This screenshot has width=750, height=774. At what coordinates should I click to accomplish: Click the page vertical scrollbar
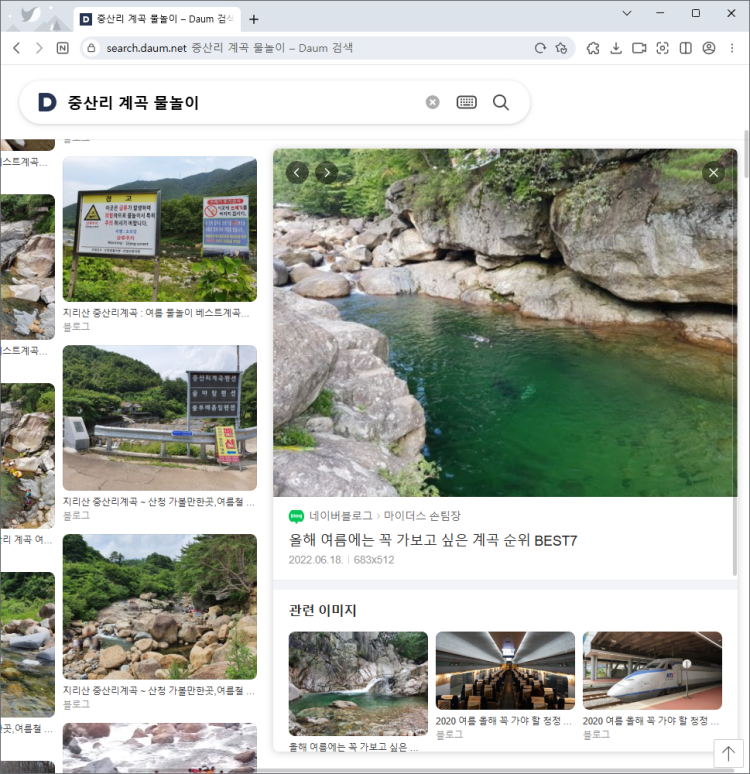(746, 155)
